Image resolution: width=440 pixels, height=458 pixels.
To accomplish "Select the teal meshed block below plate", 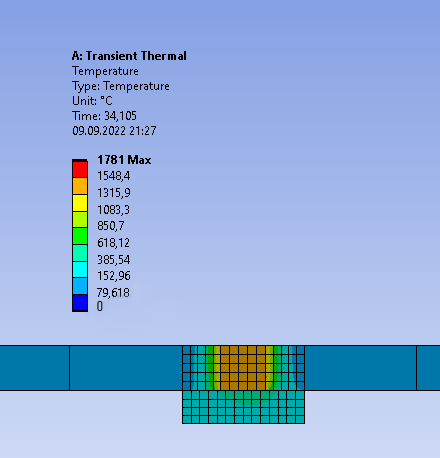I will (x=243, y=407).
